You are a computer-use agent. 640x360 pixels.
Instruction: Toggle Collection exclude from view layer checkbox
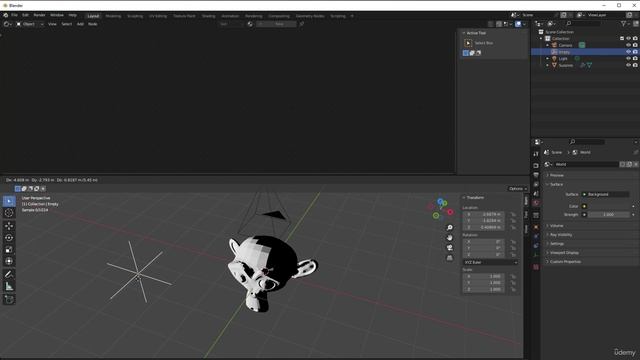pyautogui.click(x=622, y=38)
